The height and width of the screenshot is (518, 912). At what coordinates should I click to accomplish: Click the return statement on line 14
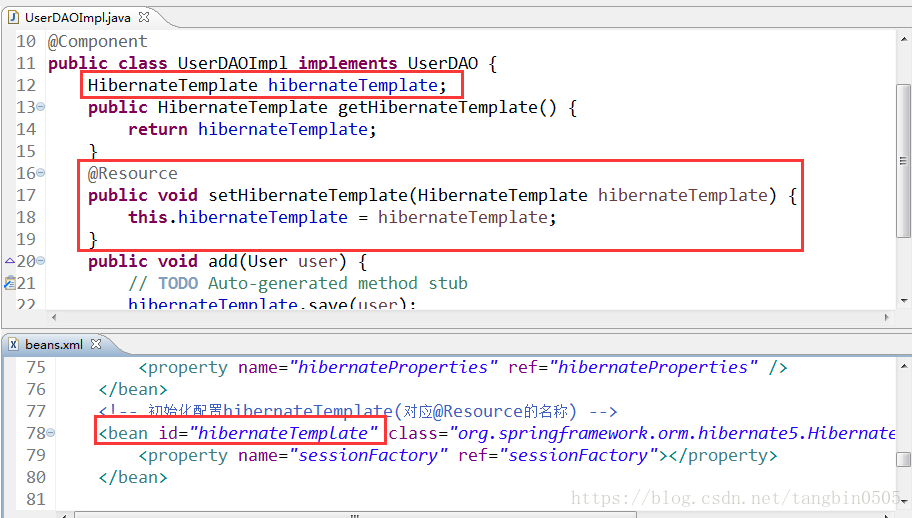[252, 129]
